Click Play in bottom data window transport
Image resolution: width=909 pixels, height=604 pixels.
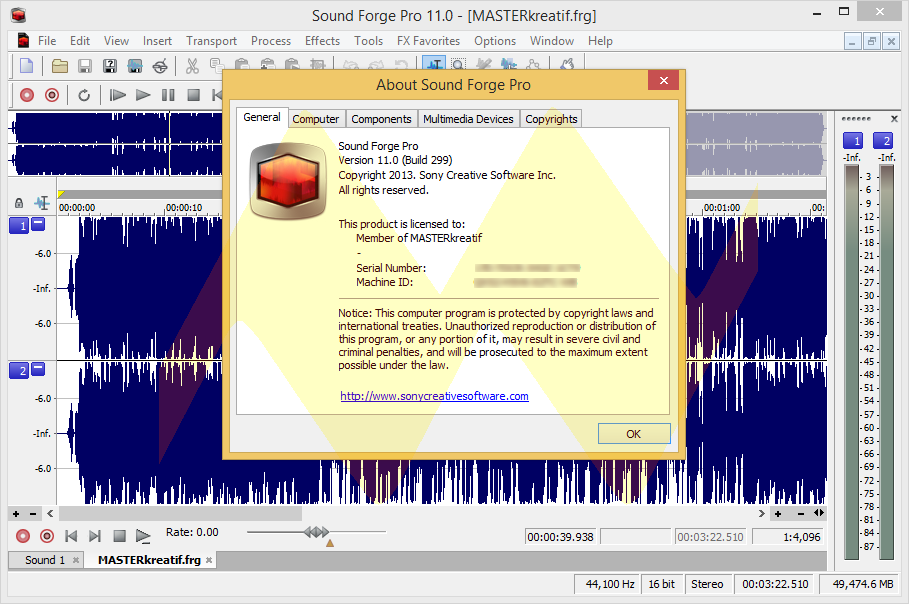click(x=143, y=536)
